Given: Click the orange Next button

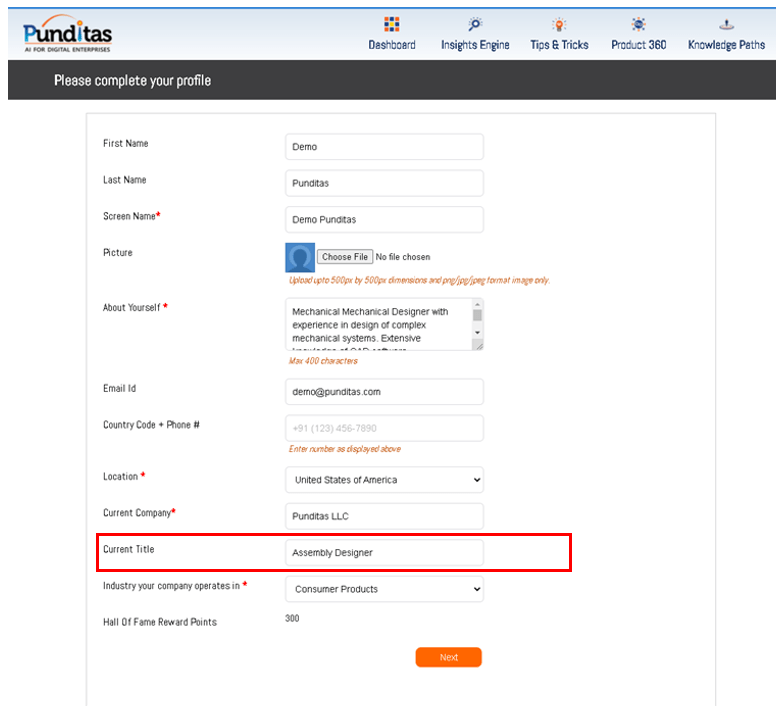Looking at the screenshot, I should pyautogui.click(x=448, y=657).
